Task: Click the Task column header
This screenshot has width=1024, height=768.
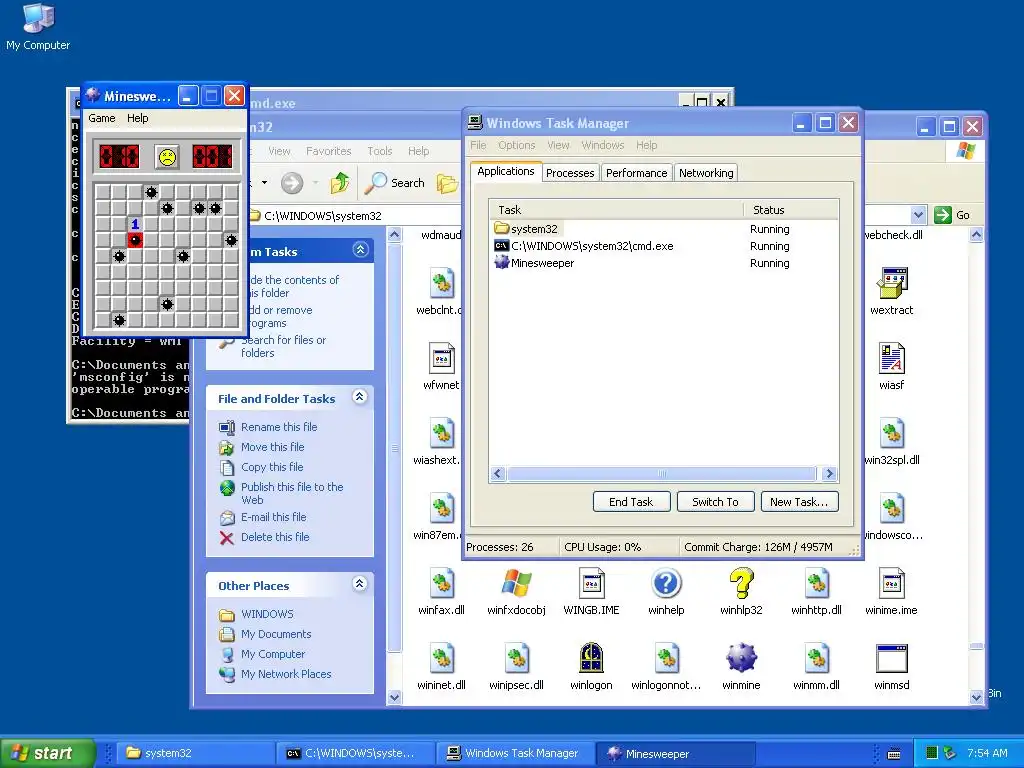Action: click(616, 210)
